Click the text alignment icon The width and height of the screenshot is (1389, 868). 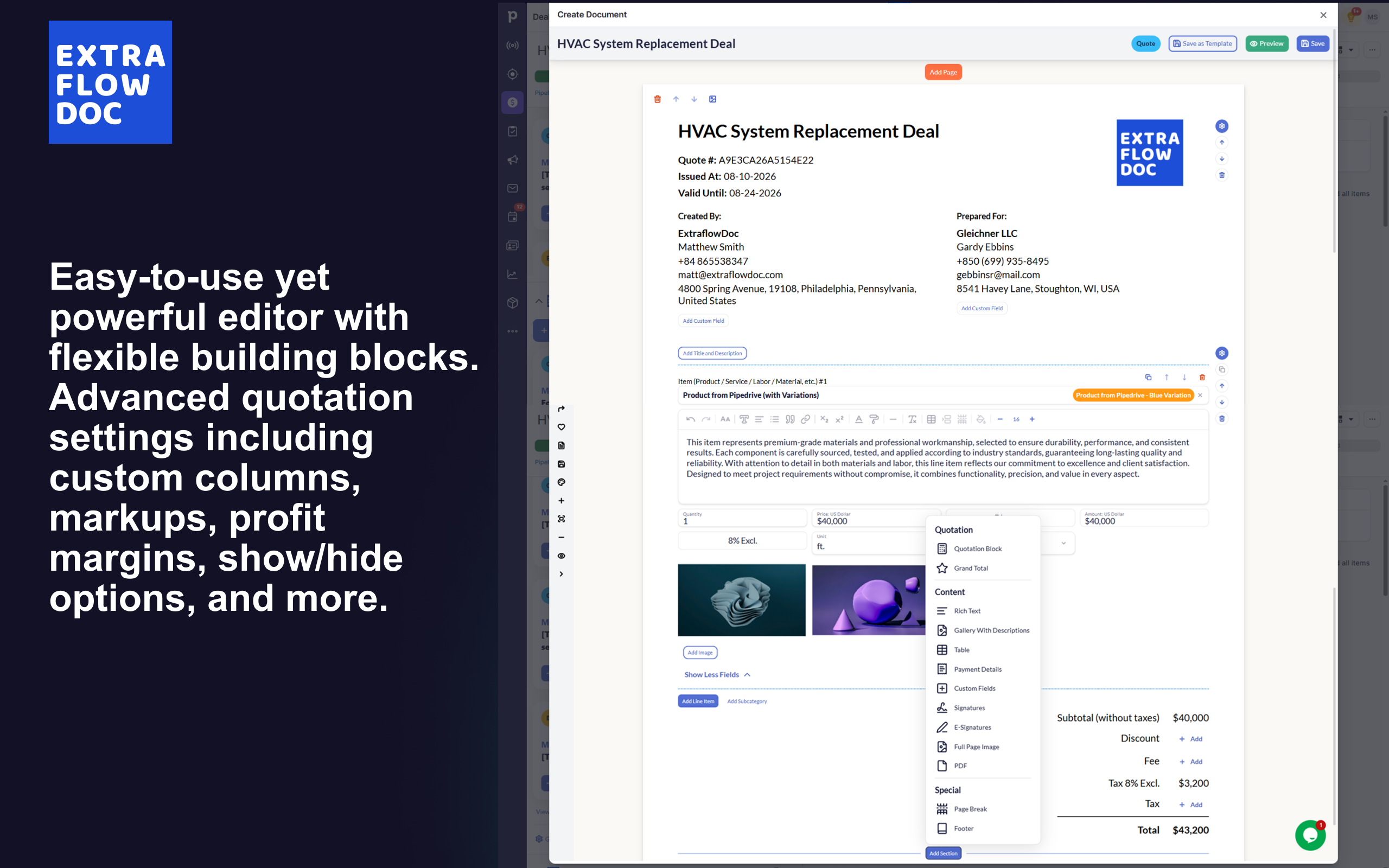click(759, 419)
